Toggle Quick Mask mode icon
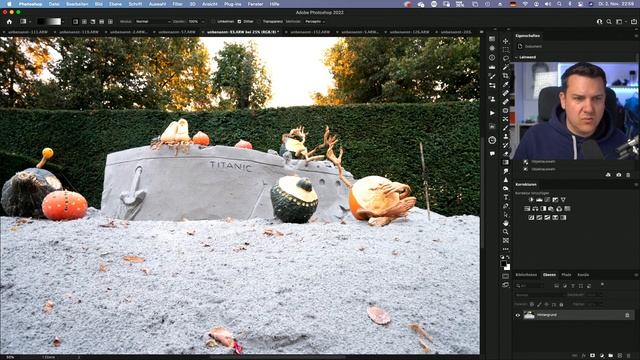640x360 pixels. coord(506,276)
